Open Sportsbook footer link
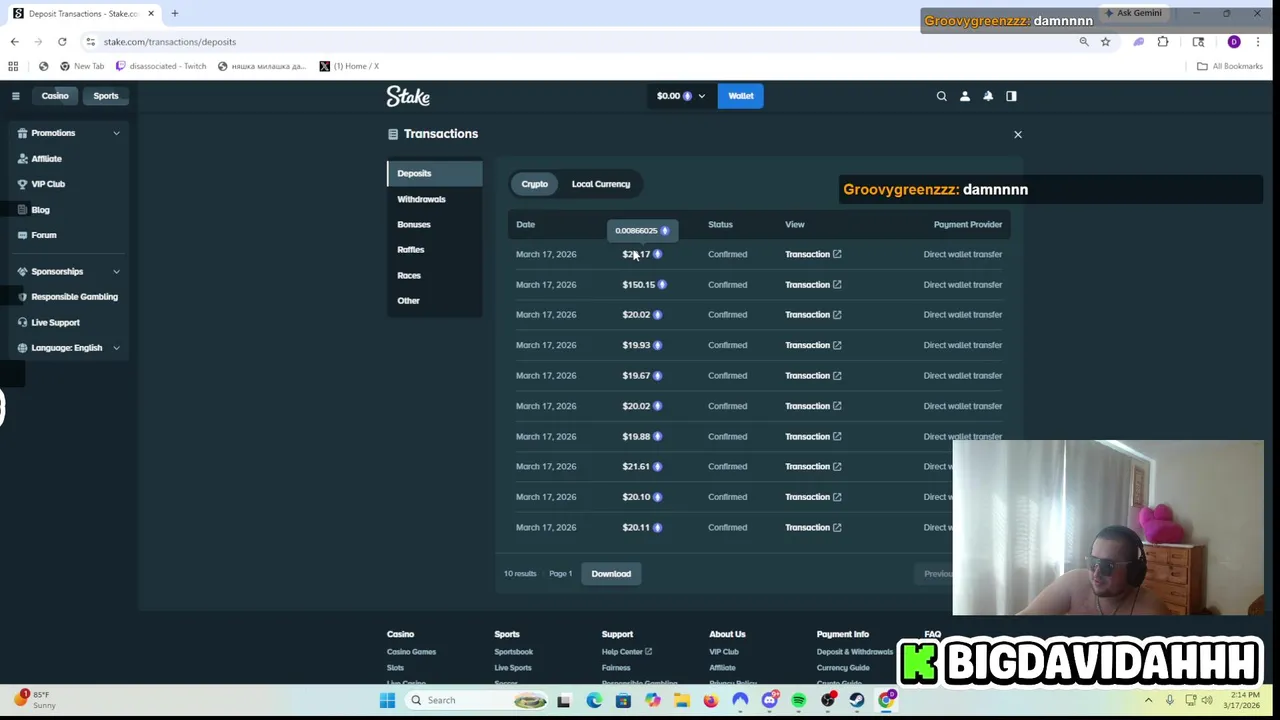Viewport: 1280px width, 720px height. (513, 652)
